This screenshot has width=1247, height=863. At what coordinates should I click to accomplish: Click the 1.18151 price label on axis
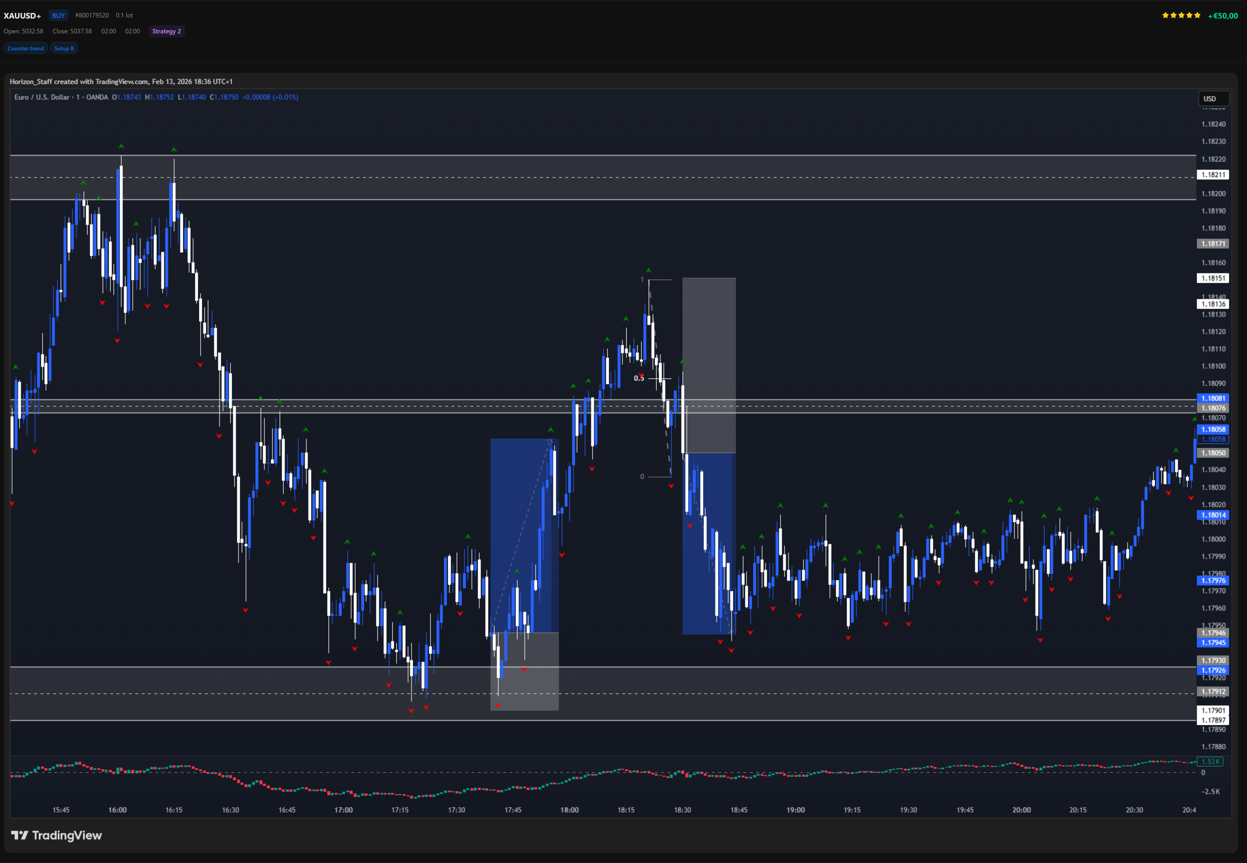1212,278
